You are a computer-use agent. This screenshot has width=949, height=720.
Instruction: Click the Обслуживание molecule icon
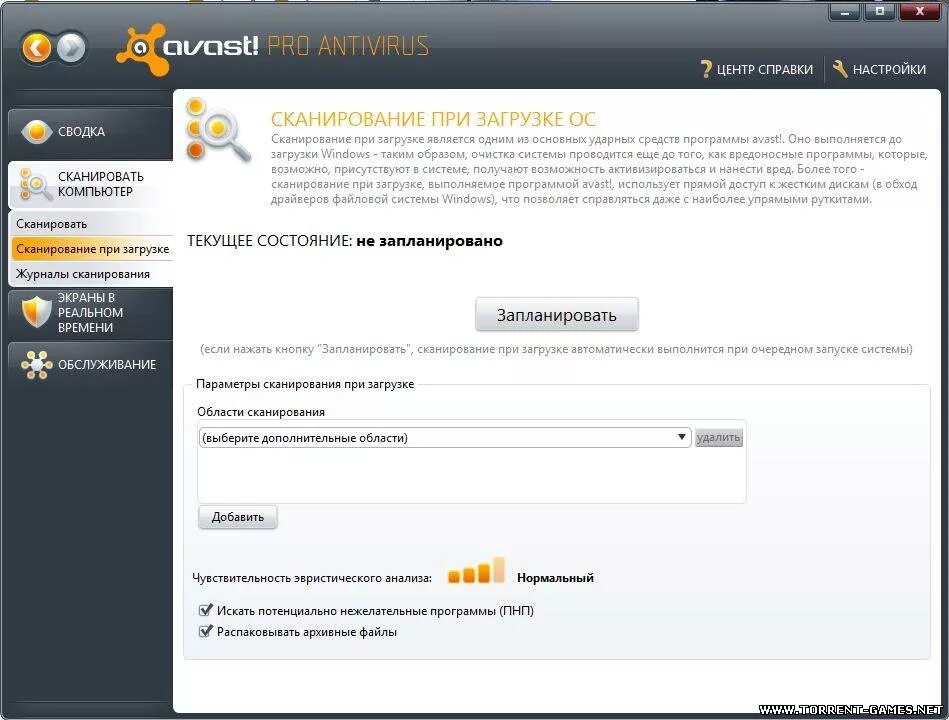(36, 365)
